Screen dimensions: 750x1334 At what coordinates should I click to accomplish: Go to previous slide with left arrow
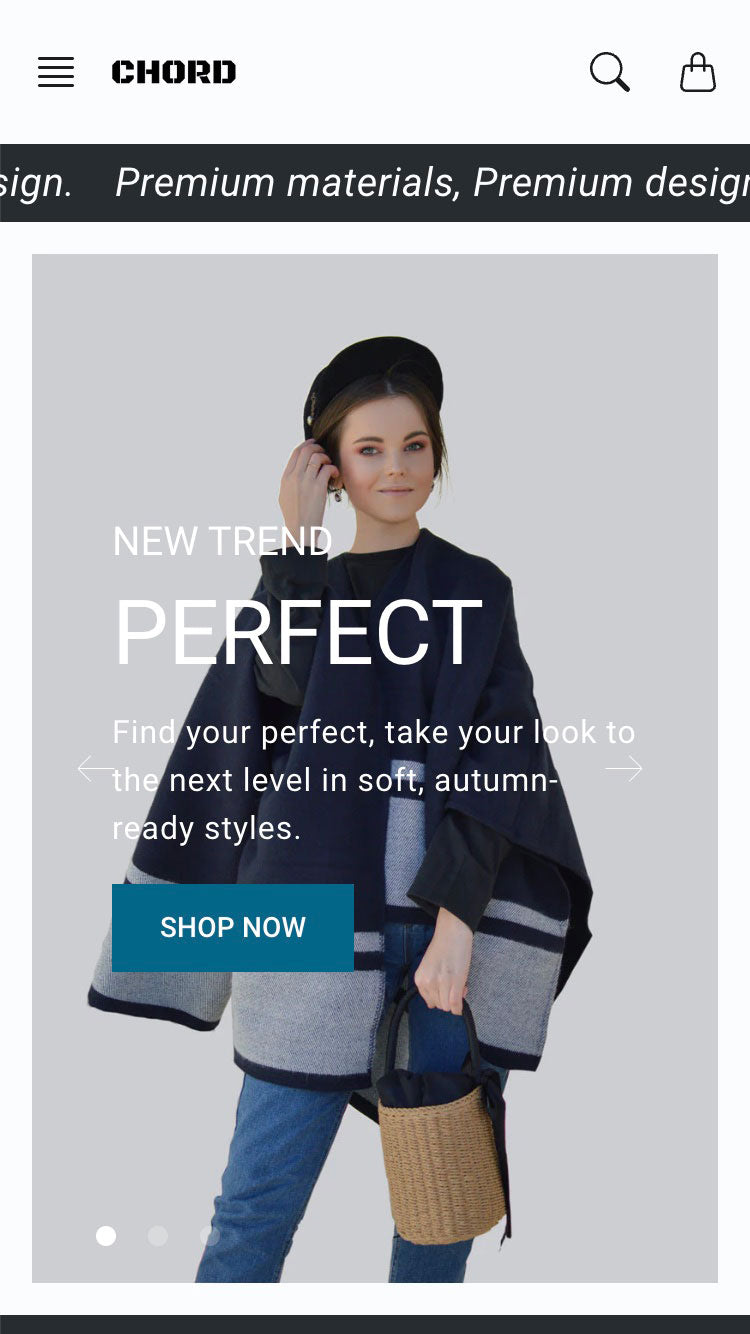[x=96, y=768]
